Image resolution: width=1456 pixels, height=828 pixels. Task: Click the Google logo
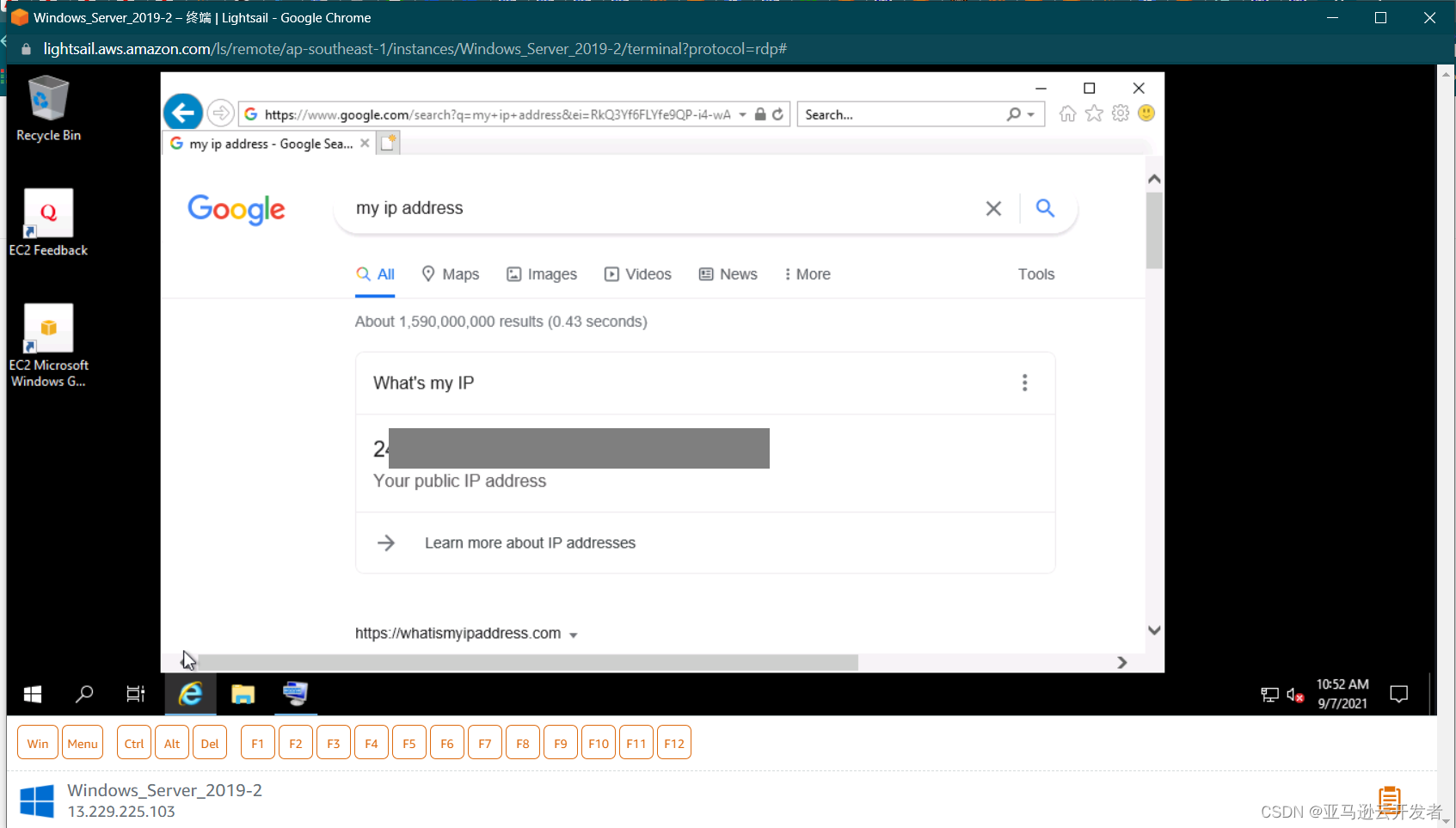click(237, 209)
